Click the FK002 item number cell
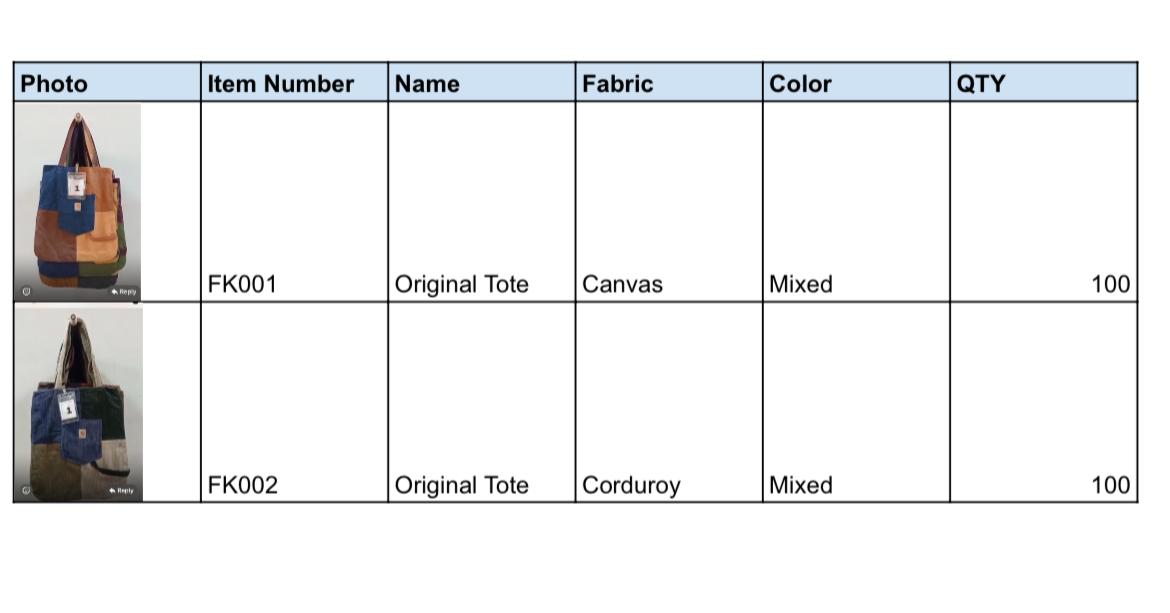The height and width of the screenshot is (613, 1170). [x=242, y=486]
